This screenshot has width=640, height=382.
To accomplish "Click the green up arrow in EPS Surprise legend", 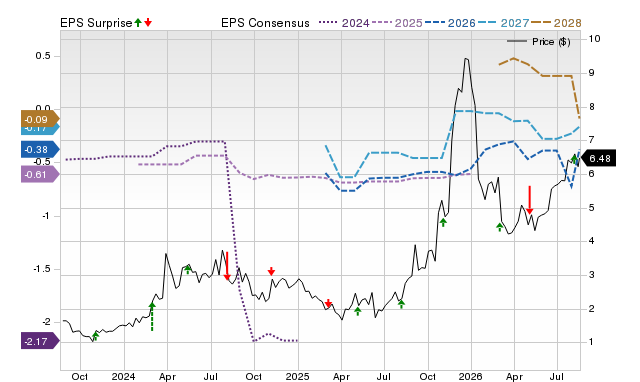I will pos(138,23).
